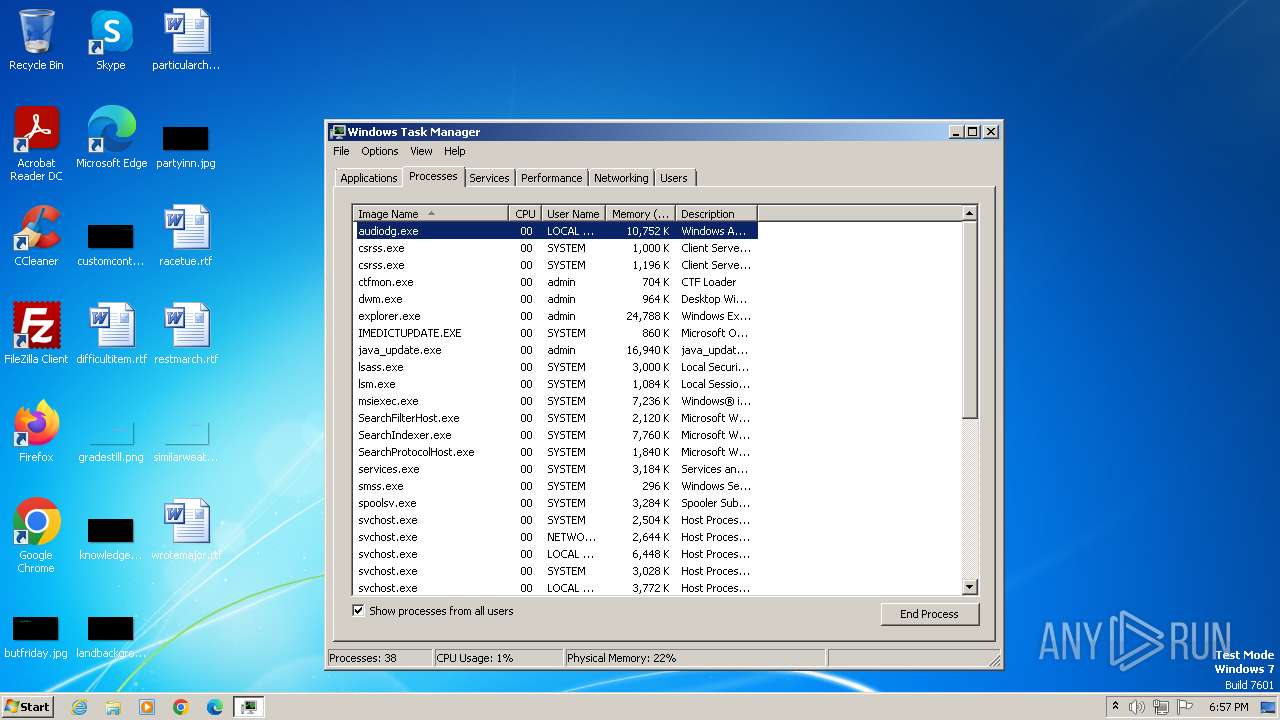Image resolution: width=1280 pixels, height=720 pixels.
Task: Sort by the Memory column header
Action: 641,214
